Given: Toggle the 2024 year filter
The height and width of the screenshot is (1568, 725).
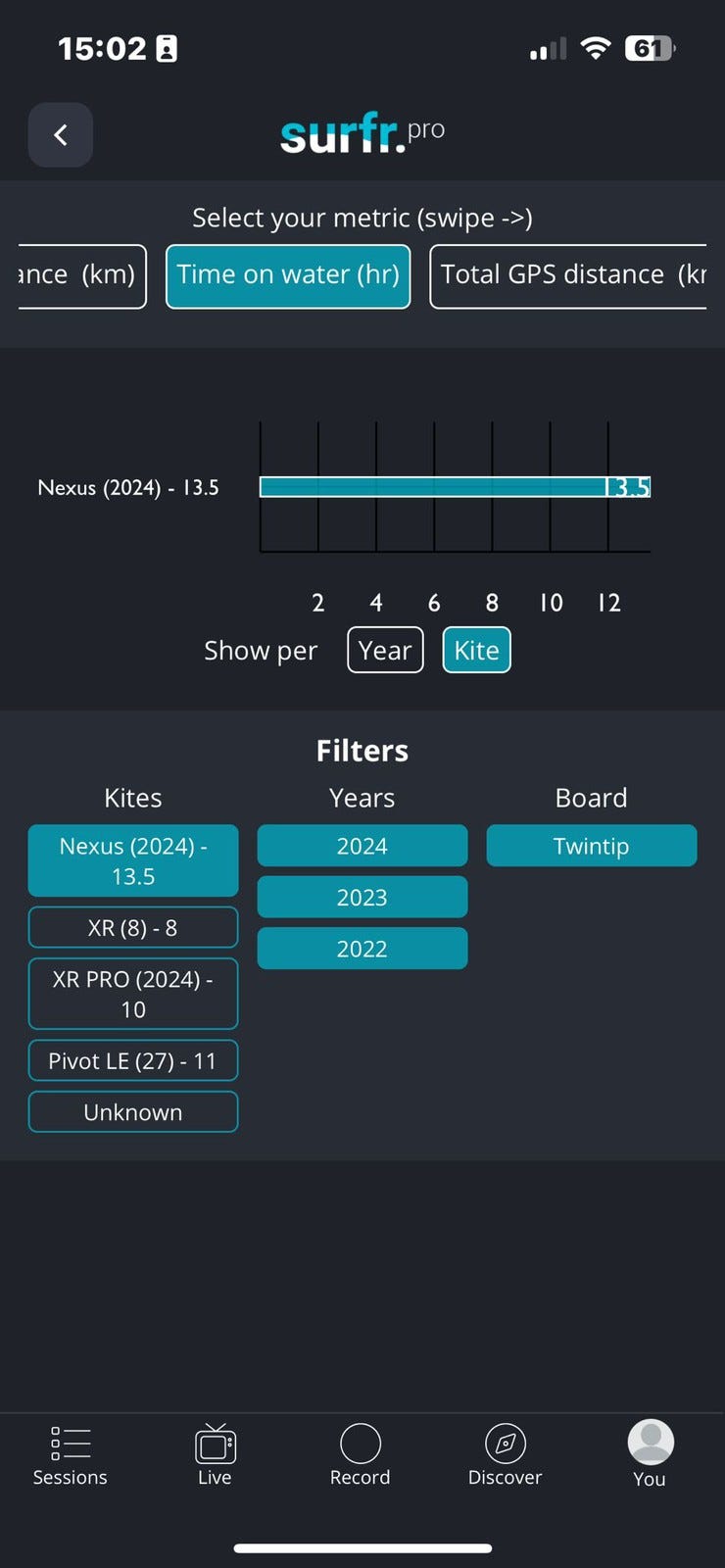Looking at the screenshot, I should point(362,846).
